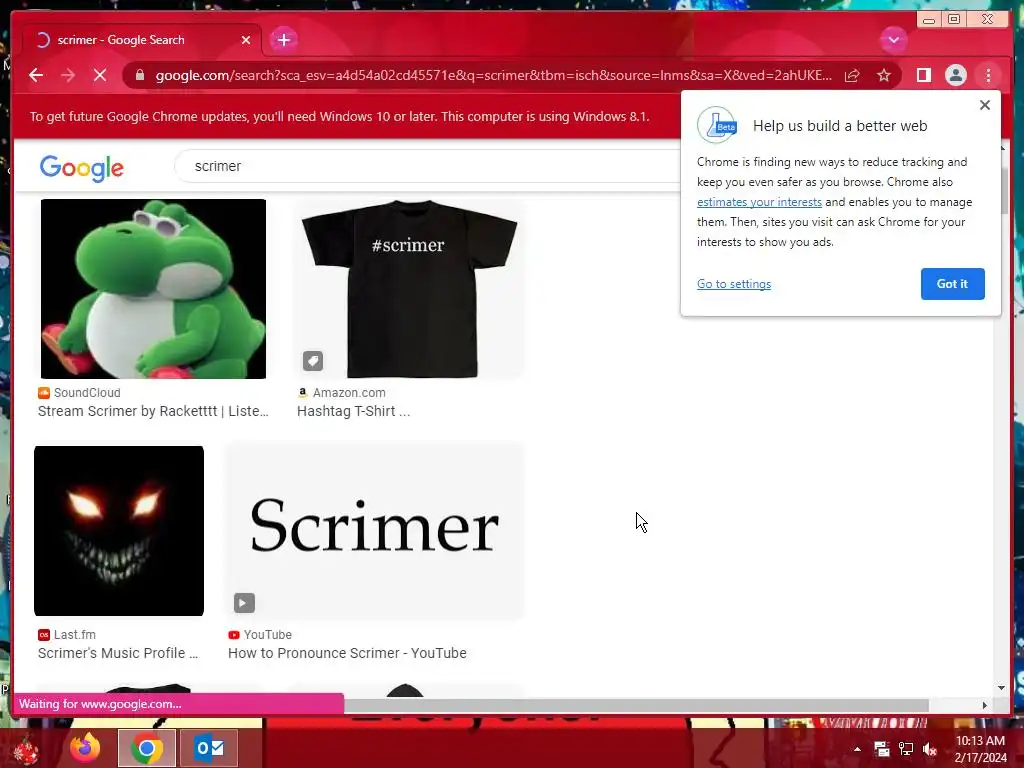1024x768 pixels.
Task: Open the site security lock info
Action: click(140, 76)
